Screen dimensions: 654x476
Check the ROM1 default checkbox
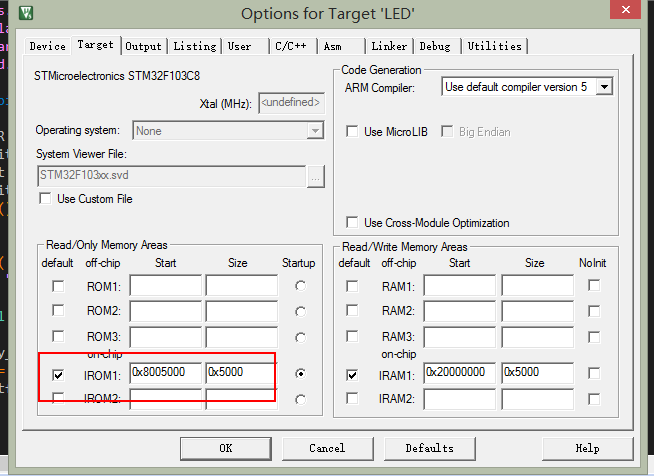coord(58,286)
